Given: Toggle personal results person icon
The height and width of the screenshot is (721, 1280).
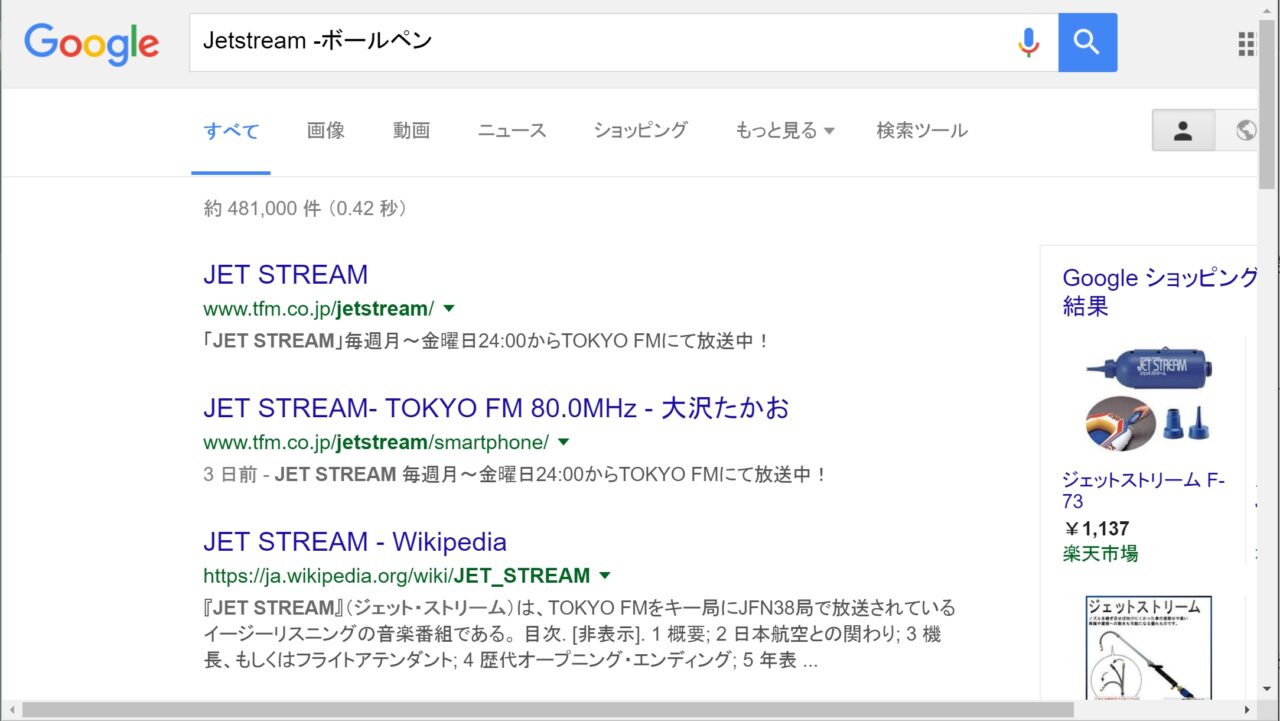Looking at the screenshot, I should [x=1183, y=131].
